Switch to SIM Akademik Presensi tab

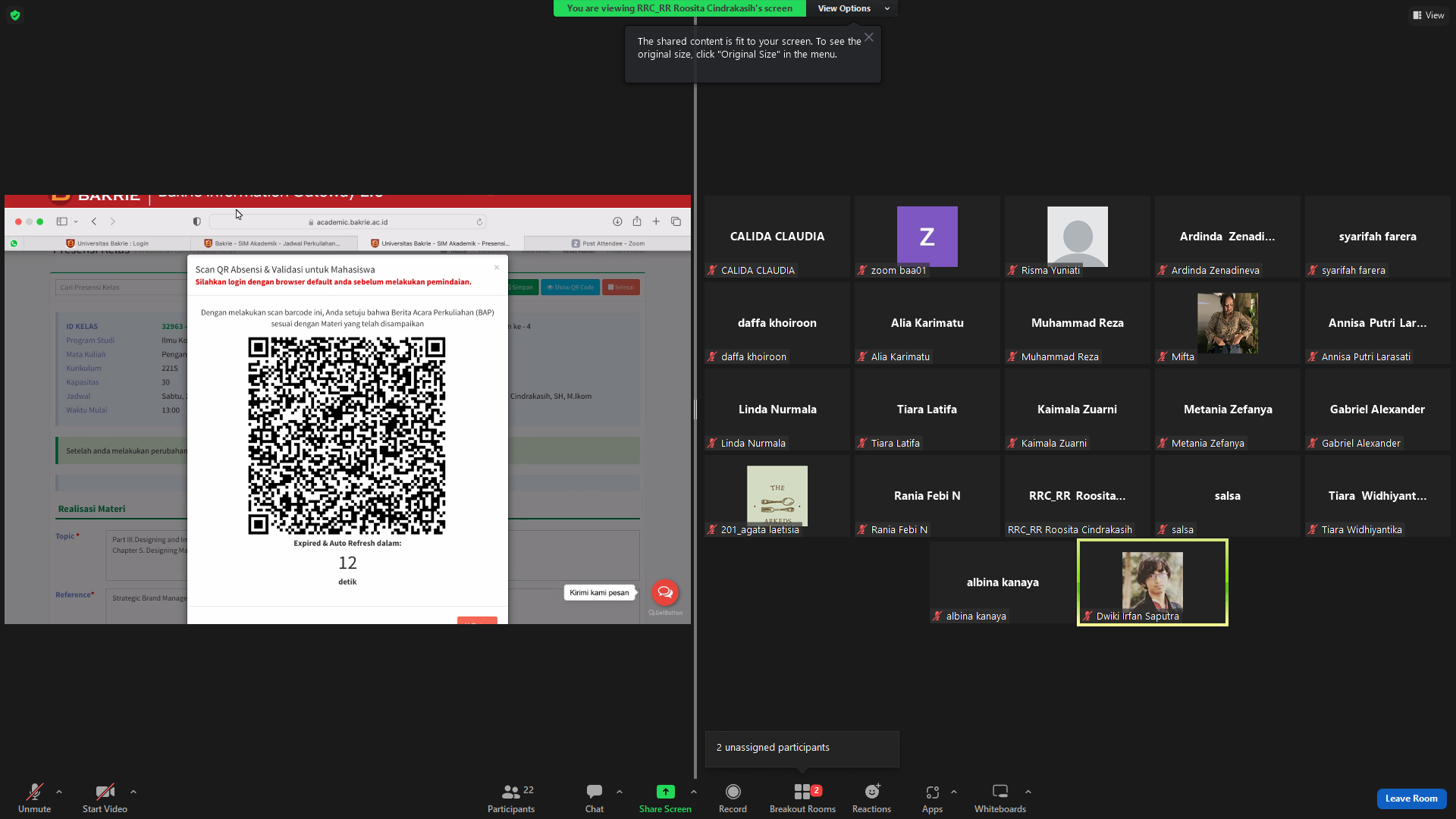(440, 243)
